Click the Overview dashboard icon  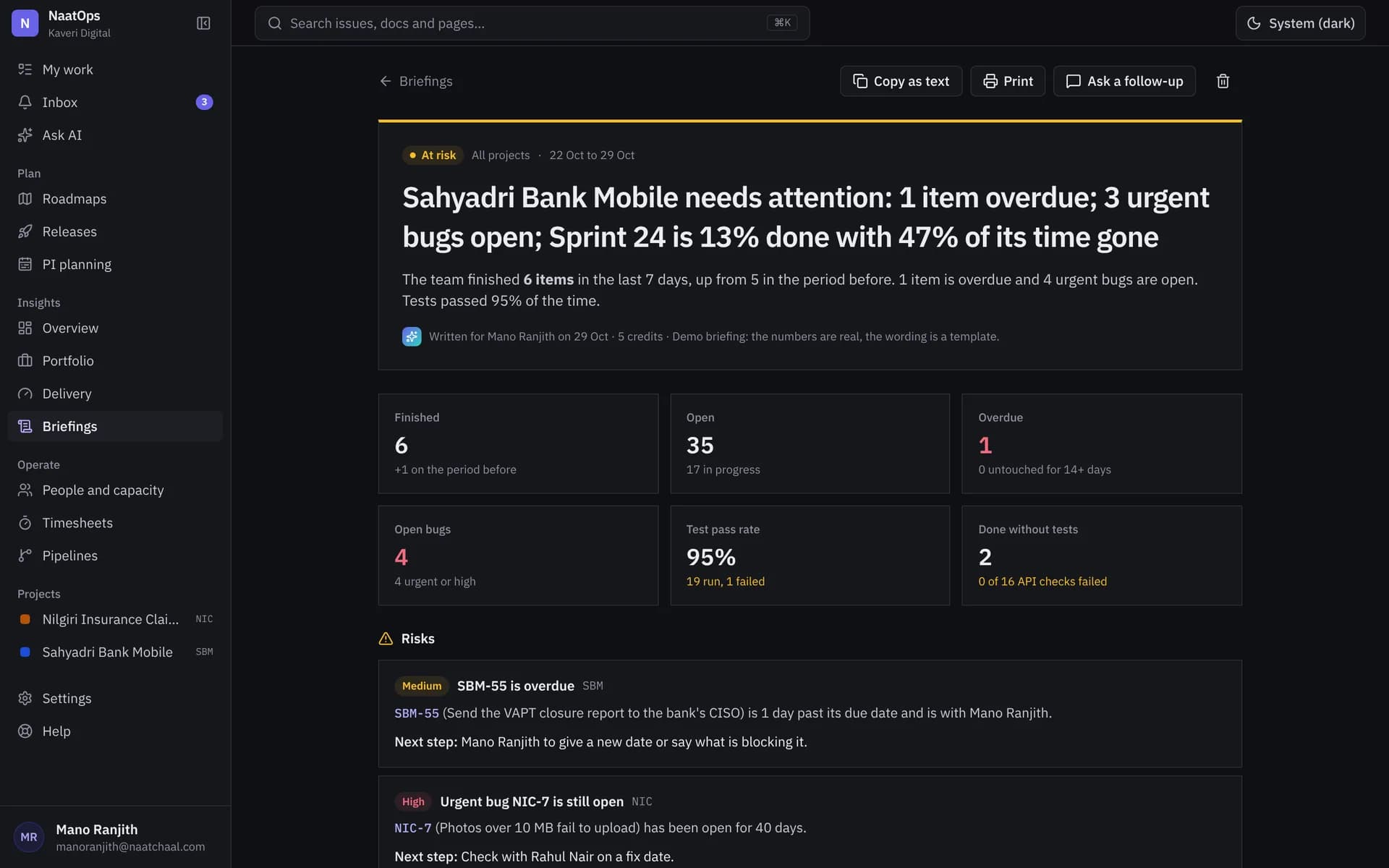tap(25, 328)
